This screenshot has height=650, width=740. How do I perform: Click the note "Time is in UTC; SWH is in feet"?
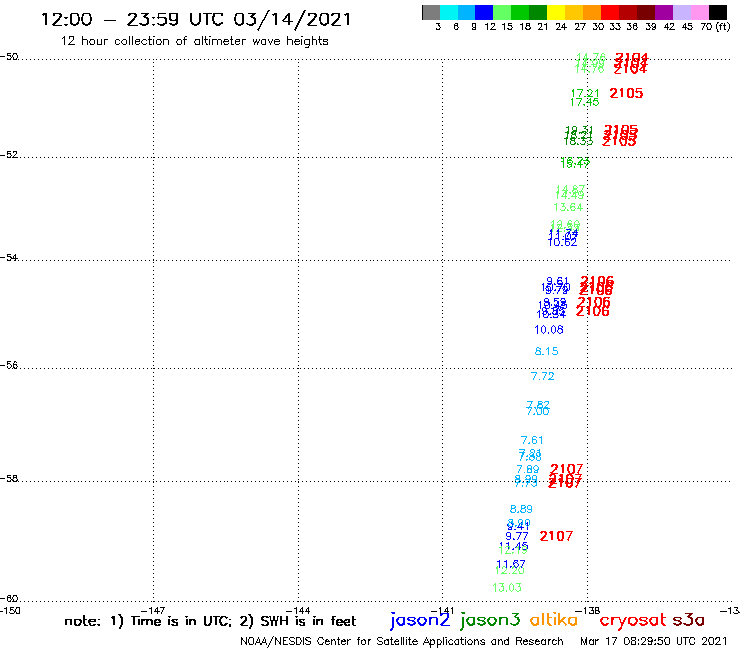[210, 621]
